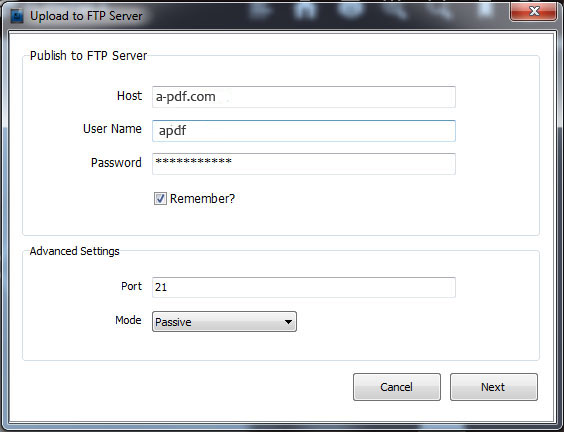Click the Port label

pos(131,286)
